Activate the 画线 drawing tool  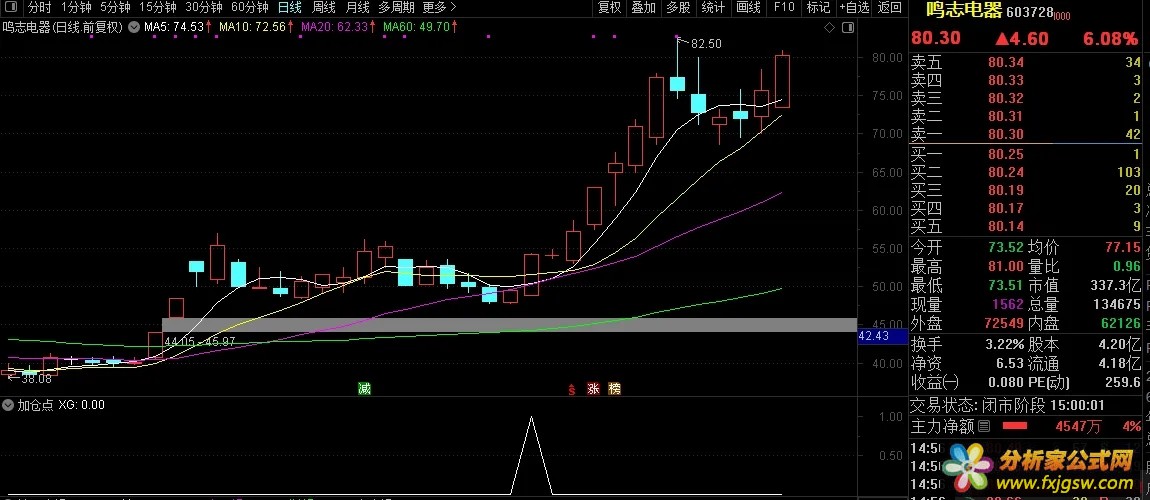[x=748, y=8]
